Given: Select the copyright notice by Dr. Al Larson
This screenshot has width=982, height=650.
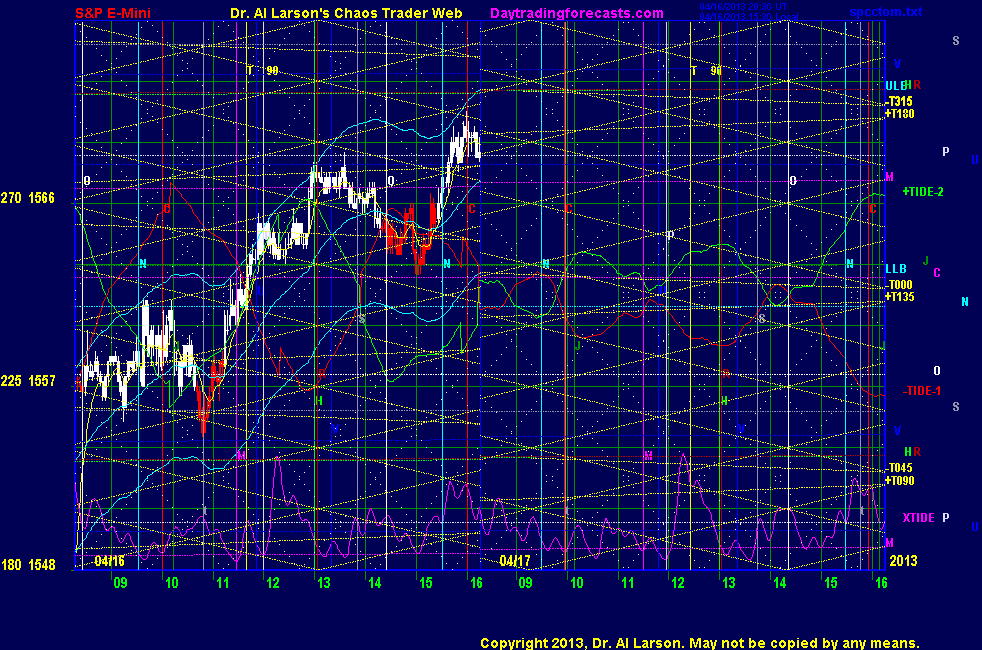Looking at the screenshot, I should pyautogui.click(x=700, y=643).
